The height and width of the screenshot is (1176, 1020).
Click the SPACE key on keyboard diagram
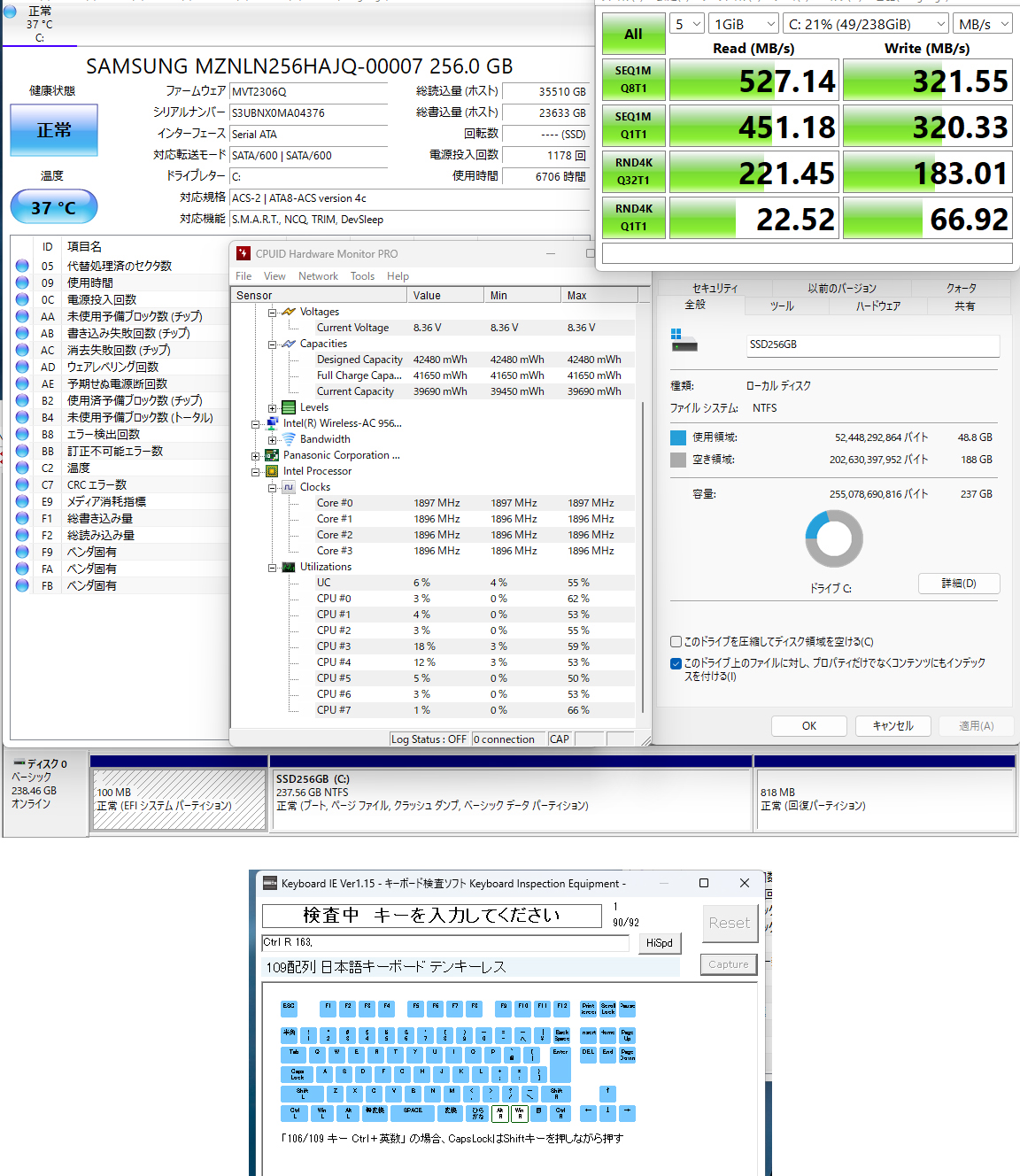point(413,1112)
